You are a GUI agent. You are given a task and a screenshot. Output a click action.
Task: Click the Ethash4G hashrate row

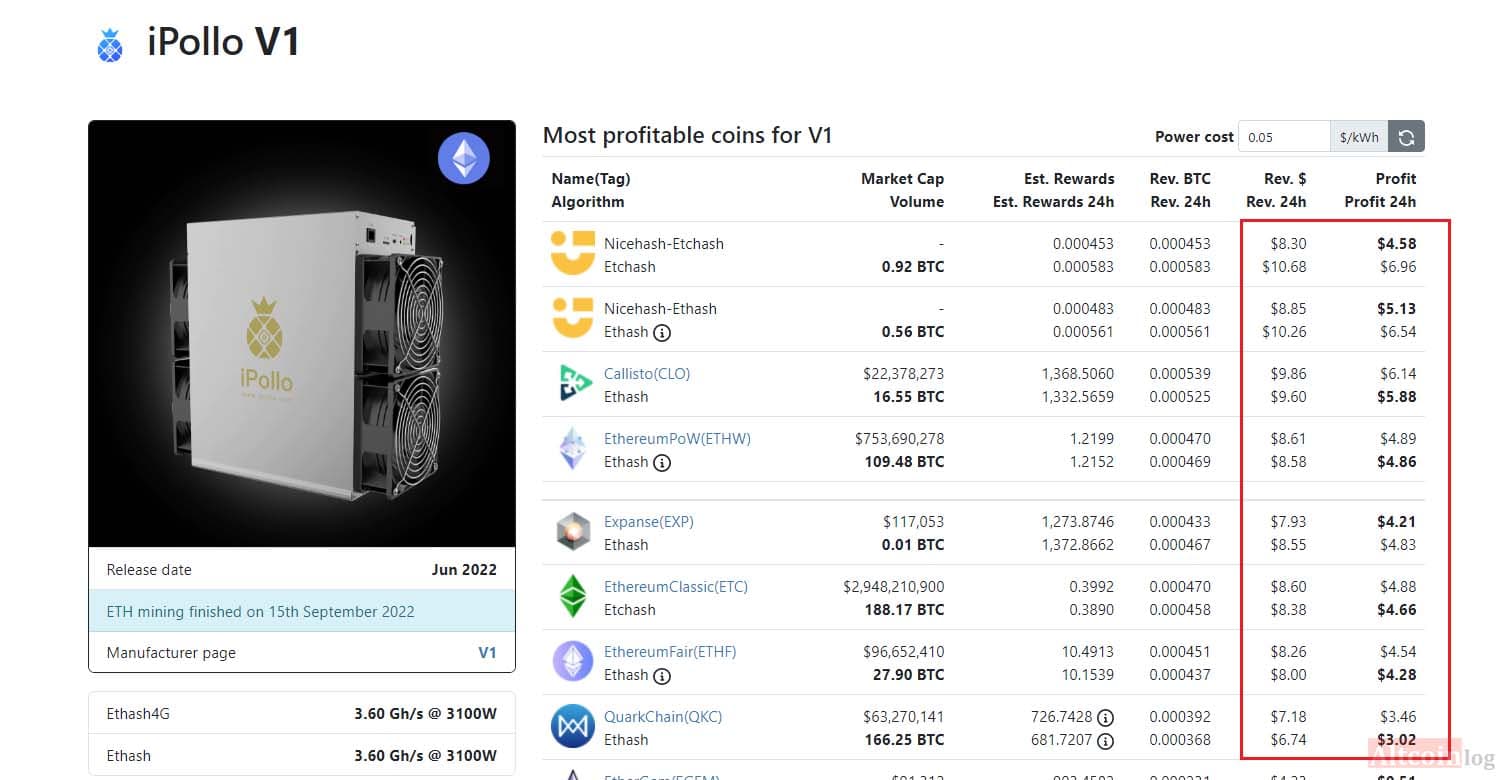tap(302, 714)
